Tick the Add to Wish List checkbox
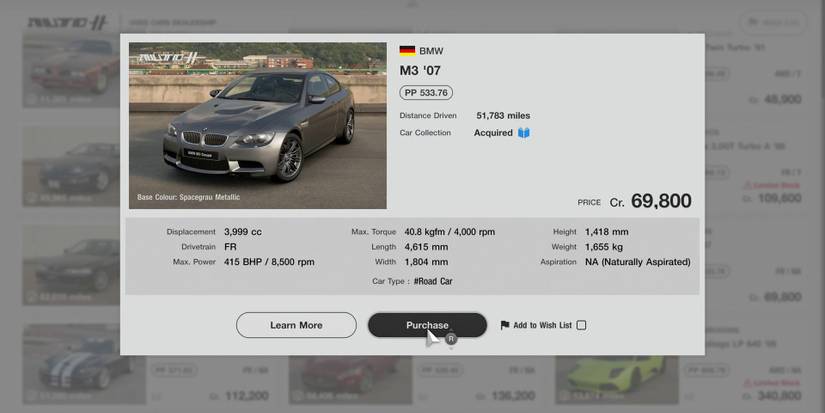Screen dimensions: 825x413 click(x=581, y=325)
